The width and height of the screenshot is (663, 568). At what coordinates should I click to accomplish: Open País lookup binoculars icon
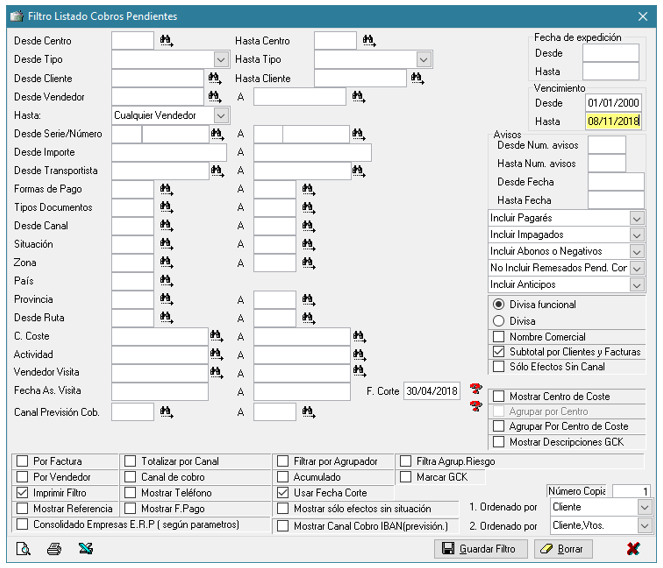(167, 281)
